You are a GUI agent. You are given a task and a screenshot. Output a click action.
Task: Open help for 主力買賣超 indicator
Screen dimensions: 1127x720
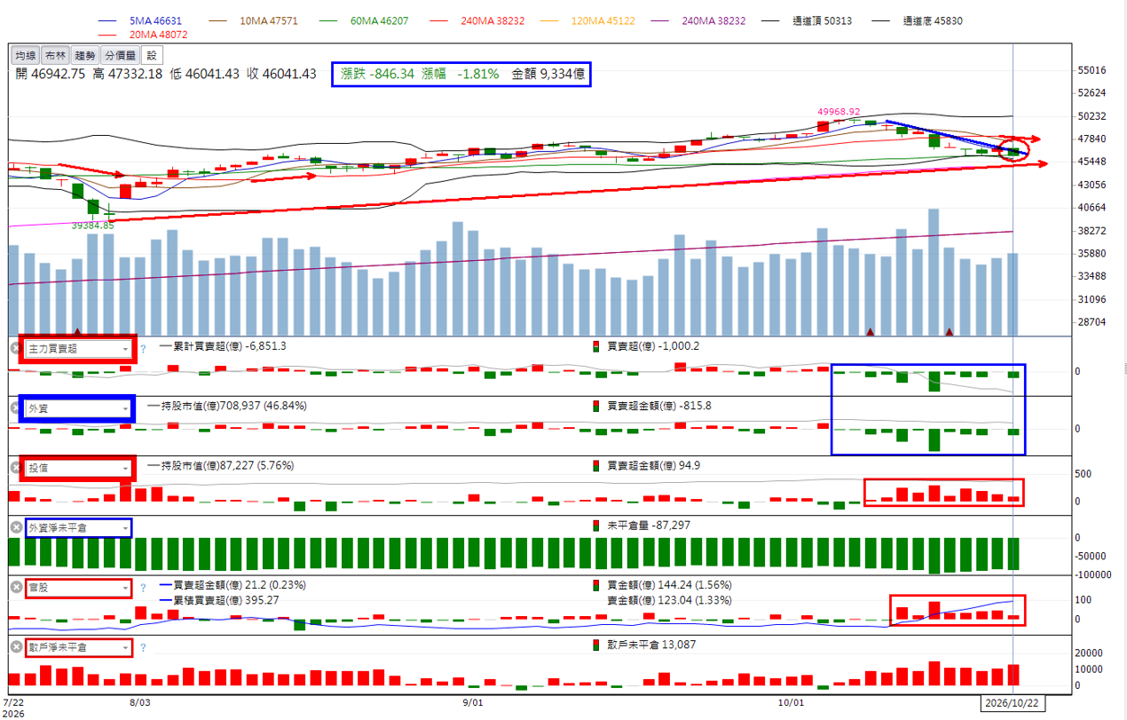pos(143,349)
